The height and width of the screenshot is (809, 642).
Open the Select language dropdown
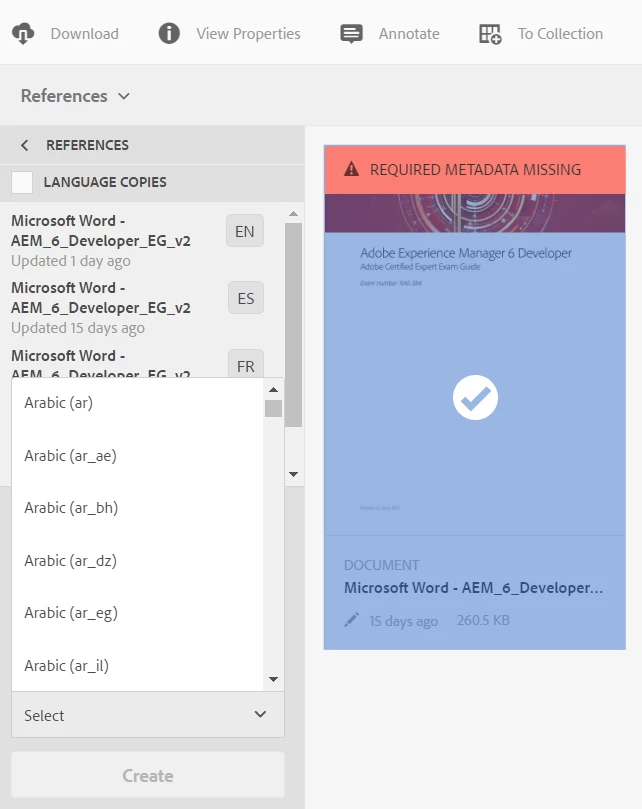coord(148,715)
